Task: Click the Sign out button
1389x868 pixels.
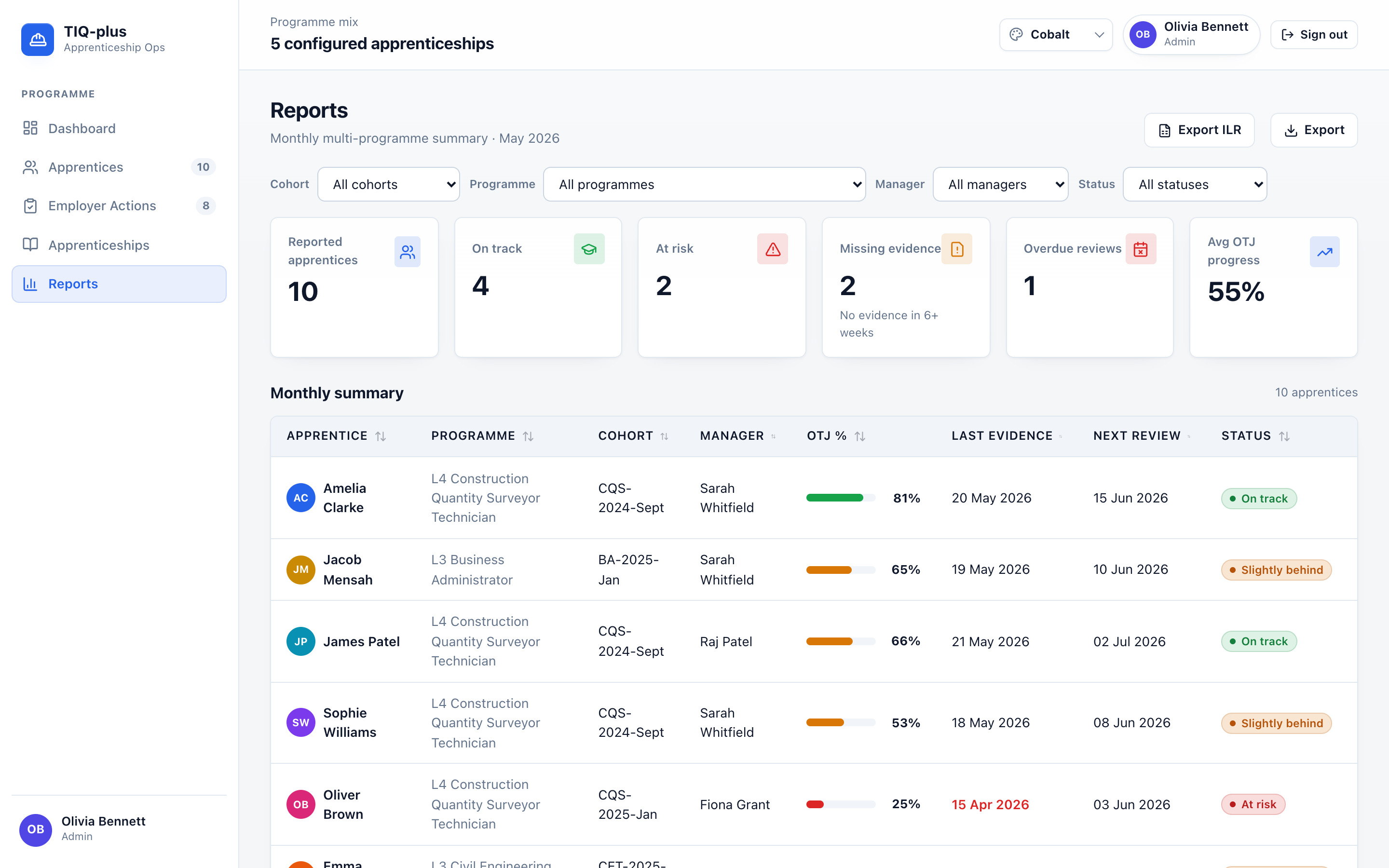Action: click(x=1314, y=34)
